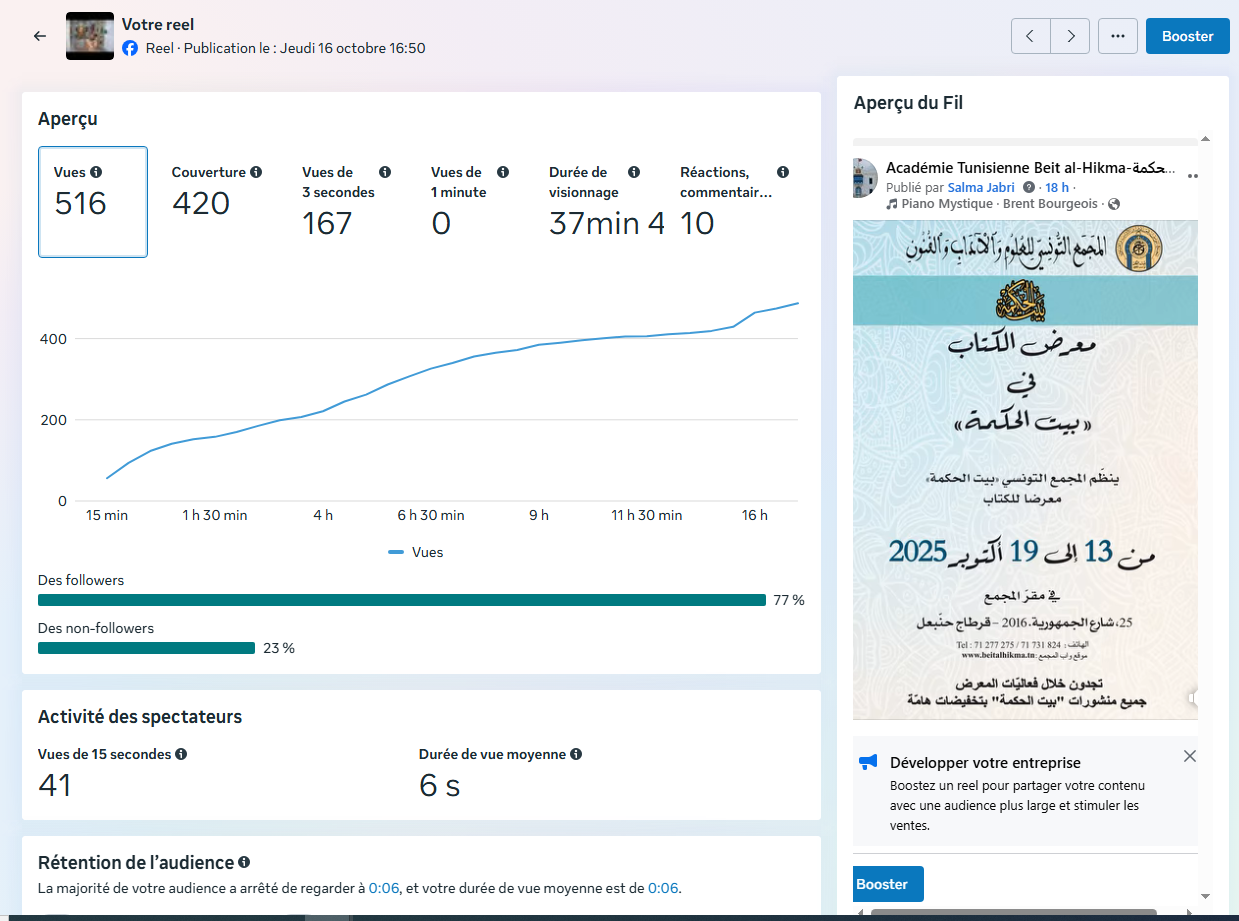Click the blue Booster button at top

click(1187, 36)
